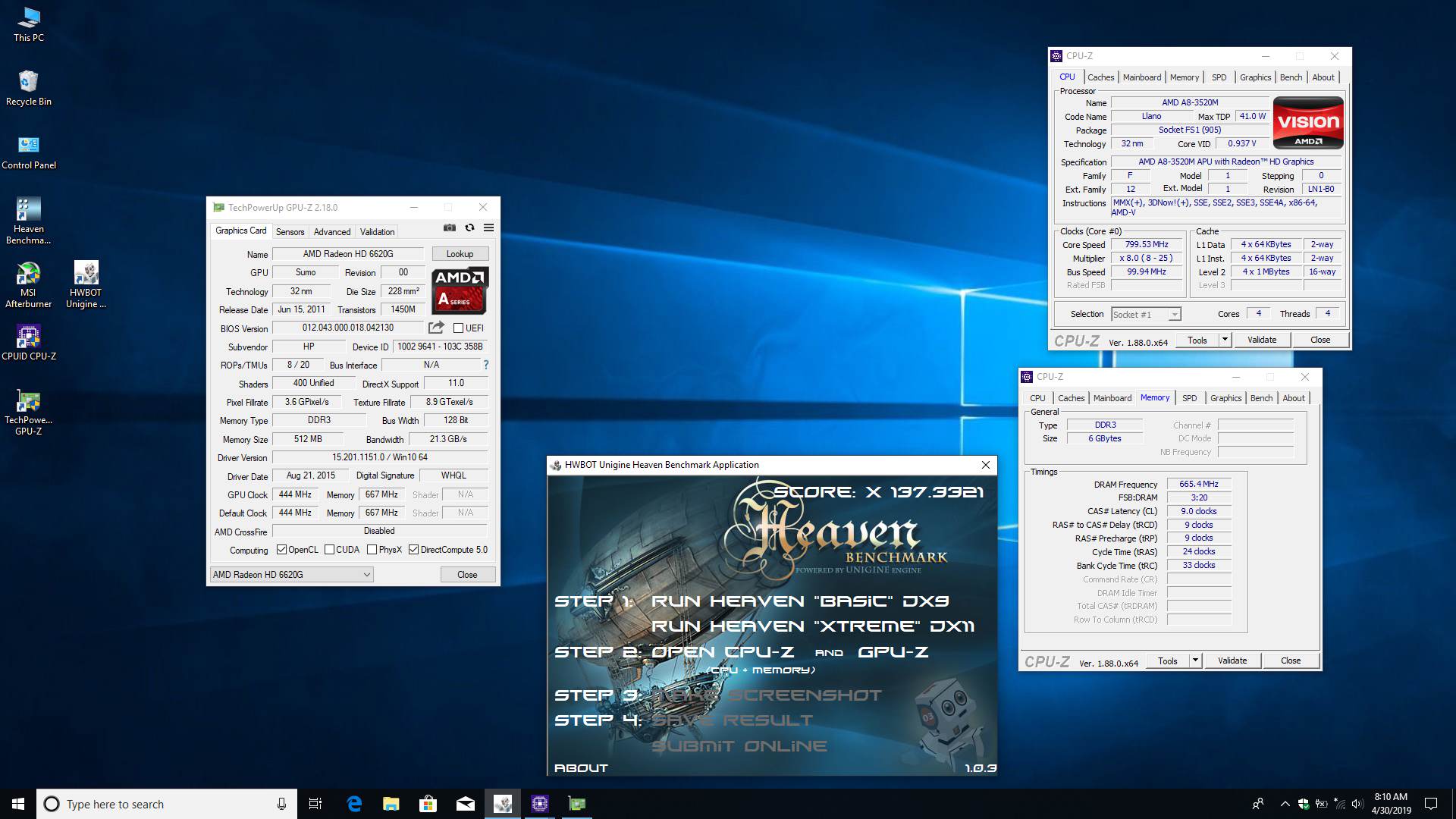
Task: Click the BIOS export share icon
Action: (x=436, y=328)
